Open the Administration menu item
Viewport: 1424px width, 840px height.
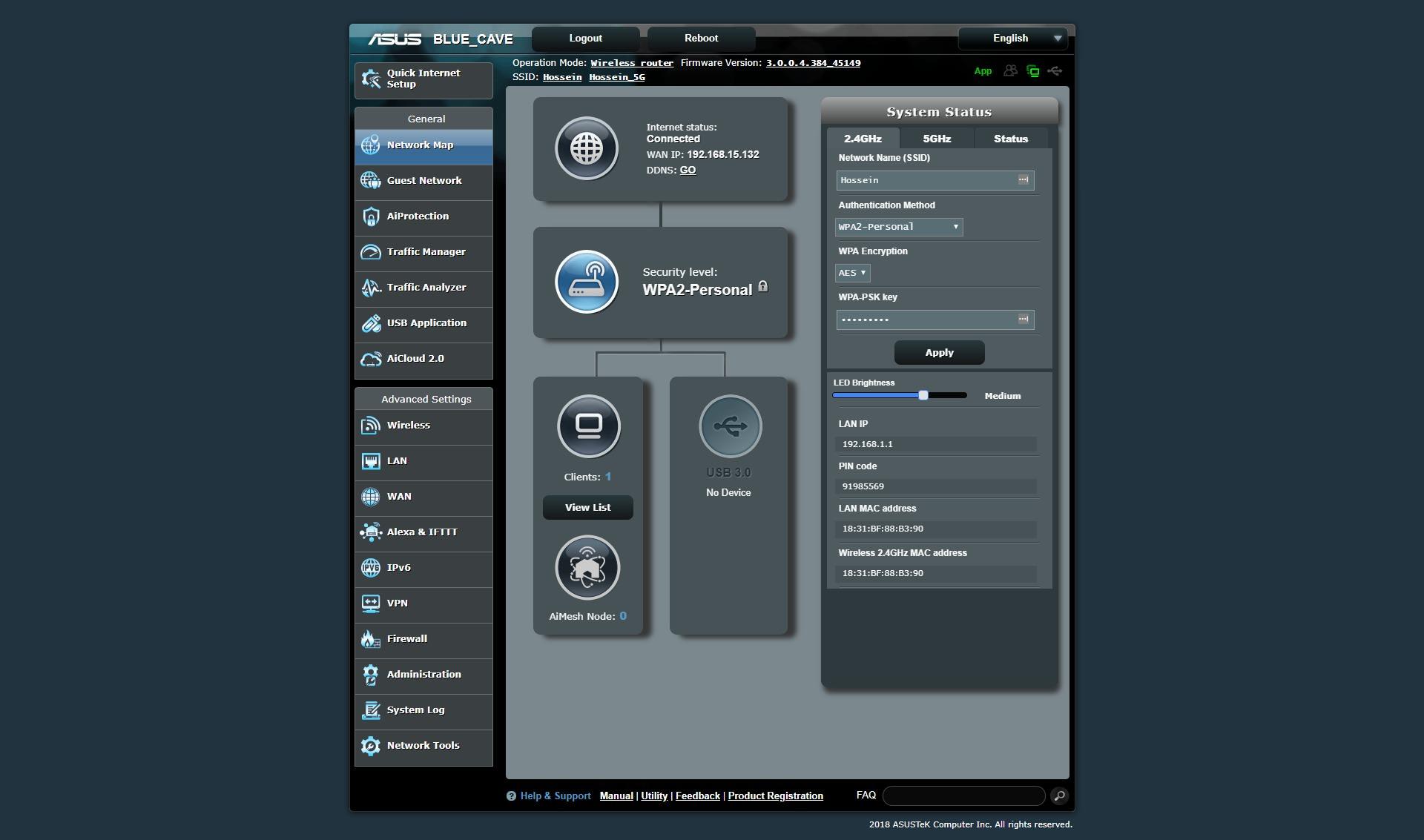point(423,675)
